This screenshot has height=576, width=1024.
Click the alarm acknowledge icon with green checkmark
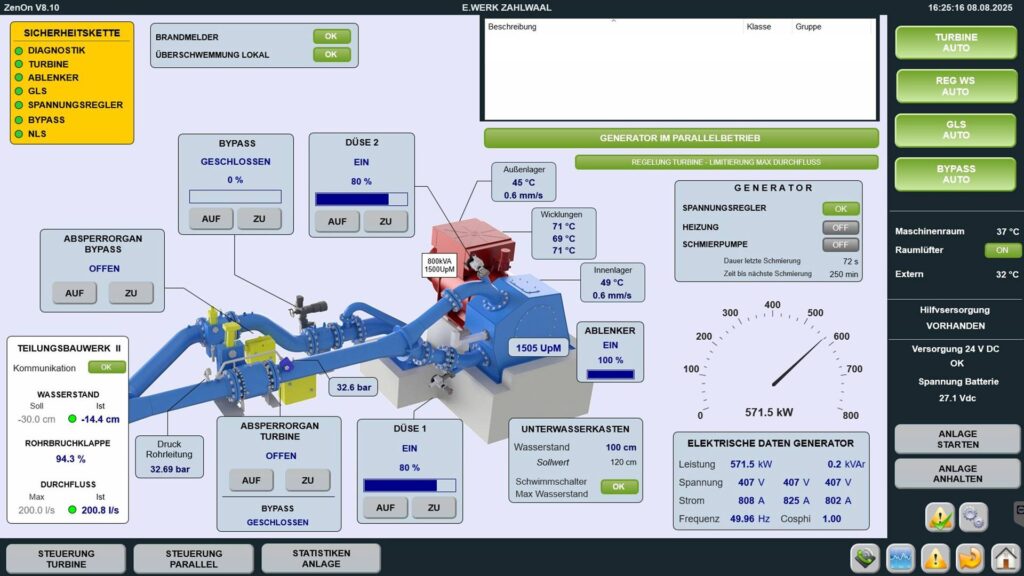[x=941, y=517]
